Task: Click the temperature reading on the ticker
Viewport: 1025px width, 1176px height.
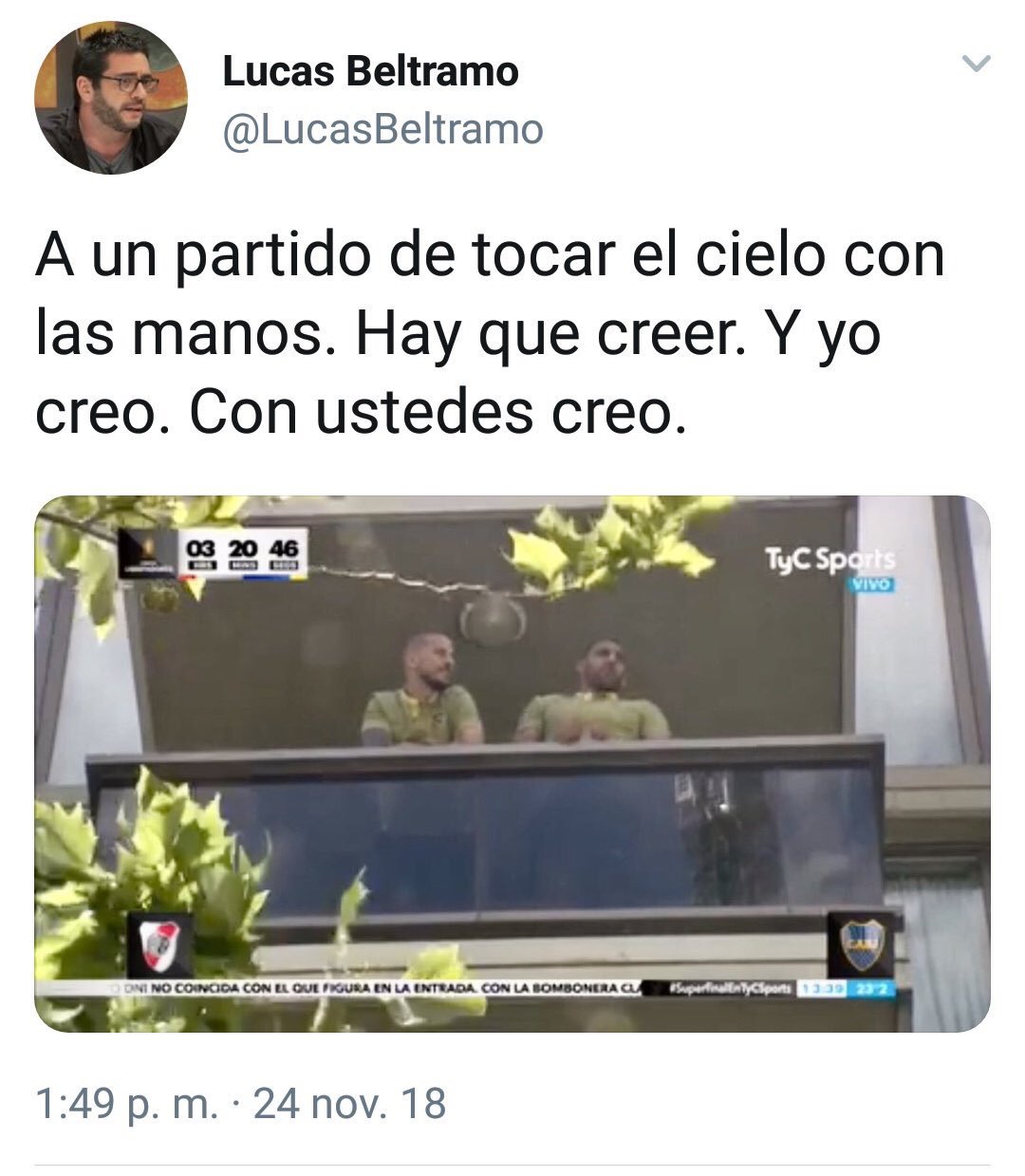Action: coord(866,989)
